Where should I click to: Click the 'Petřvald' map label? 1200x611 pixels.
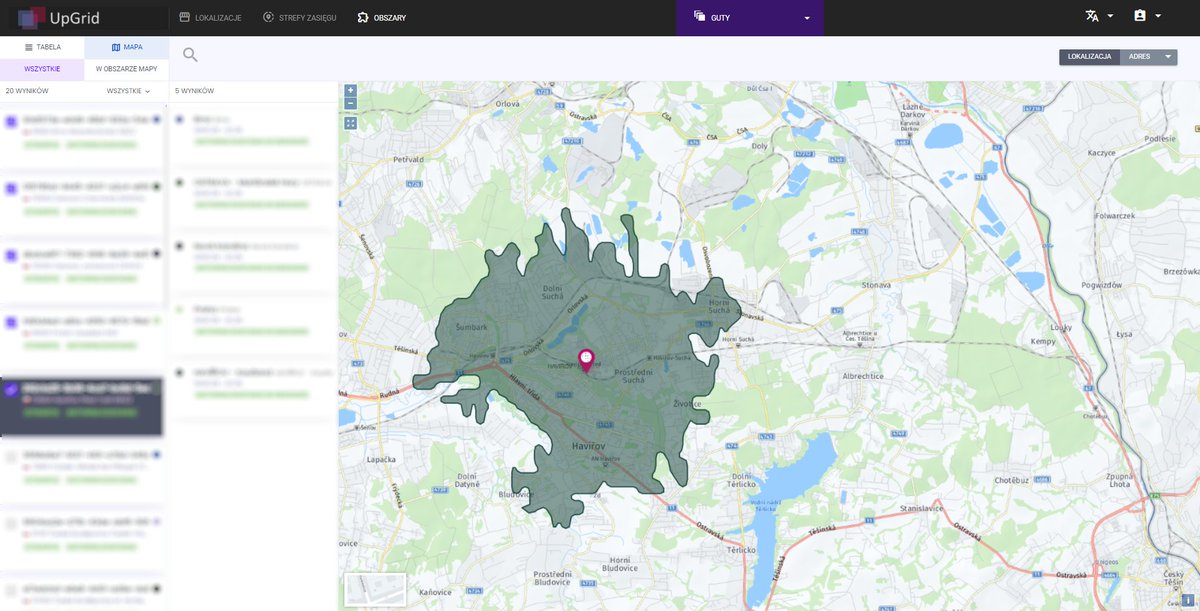409,159
